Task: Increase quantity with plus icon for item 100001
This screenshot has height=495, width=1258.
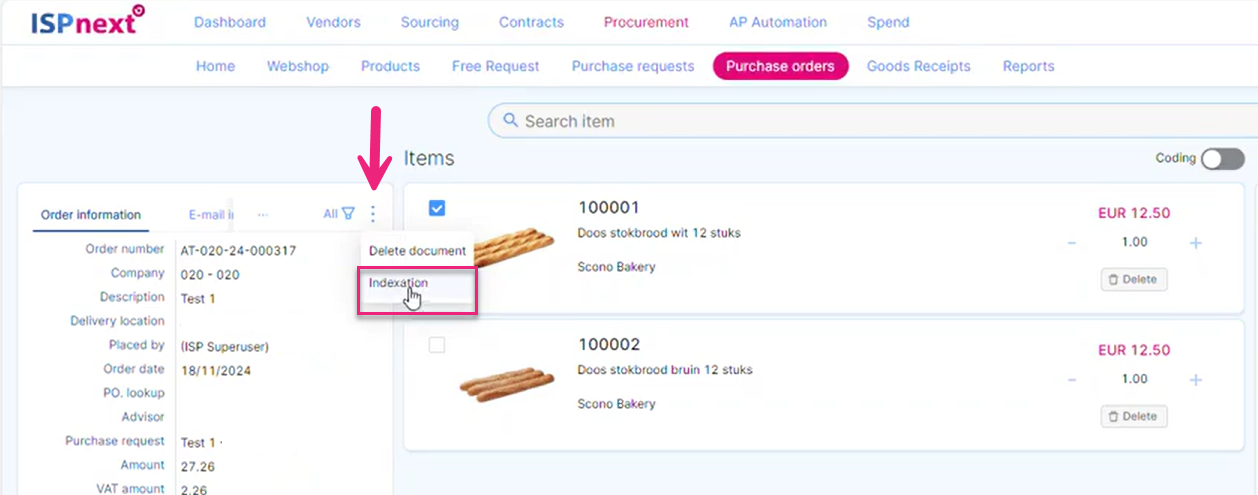Action: click(x=1196, y=243)
